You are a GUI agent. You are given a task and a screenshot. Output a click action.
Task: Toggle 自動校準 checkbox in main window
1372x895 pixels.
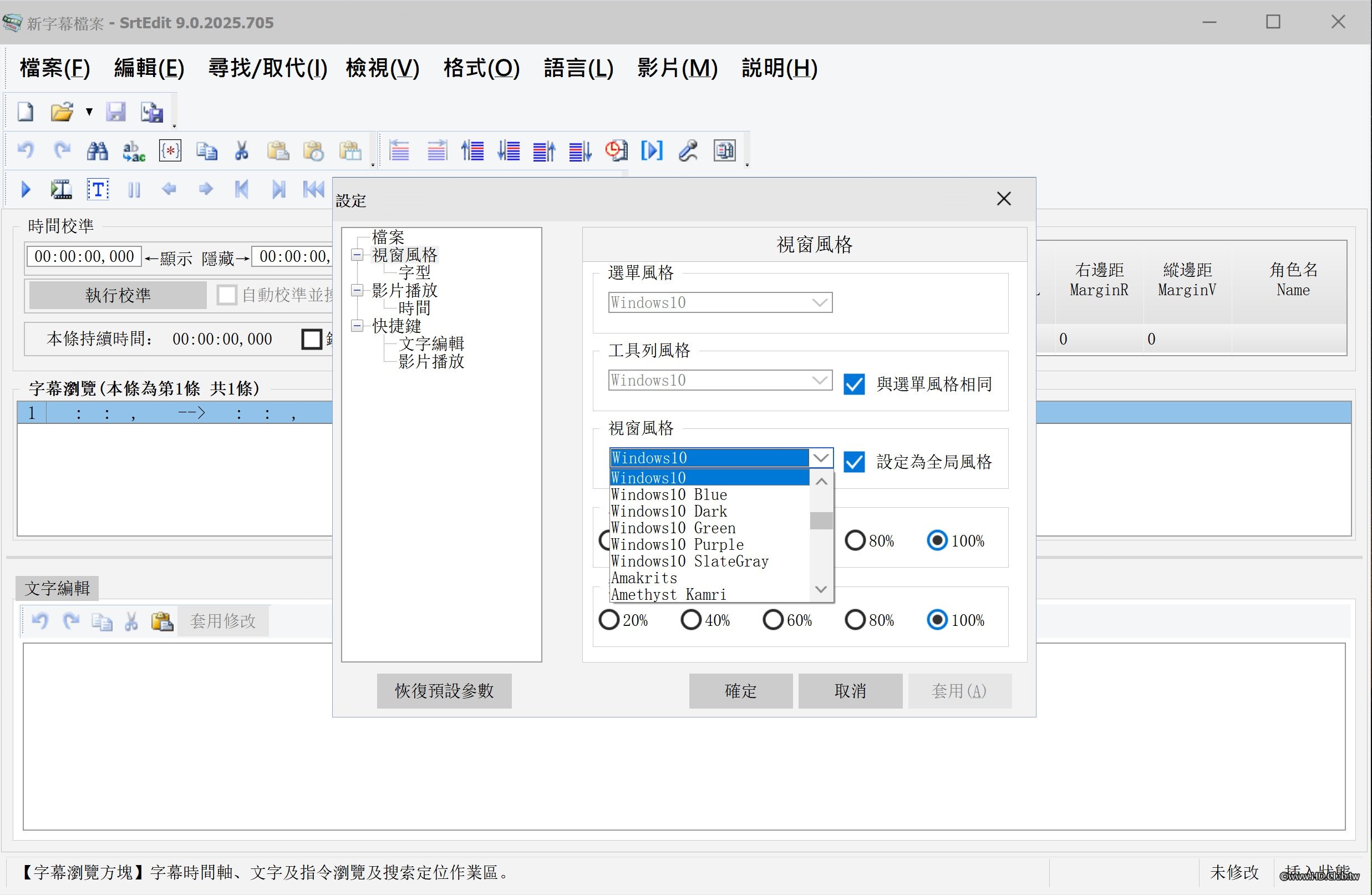[227, 295]
